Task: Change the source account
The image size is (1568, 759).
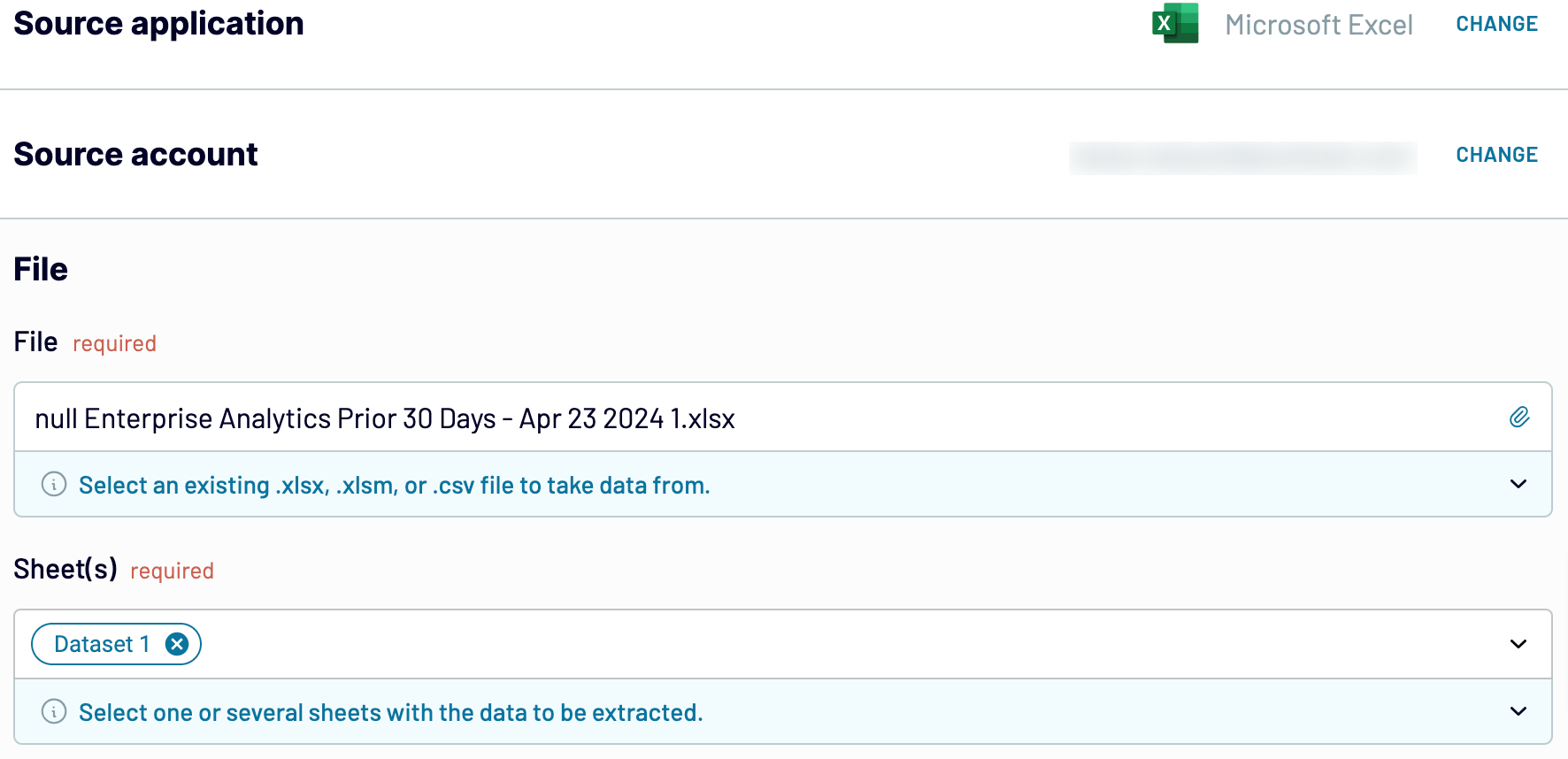Action: pyautogui.click(x=1497, y=155)
